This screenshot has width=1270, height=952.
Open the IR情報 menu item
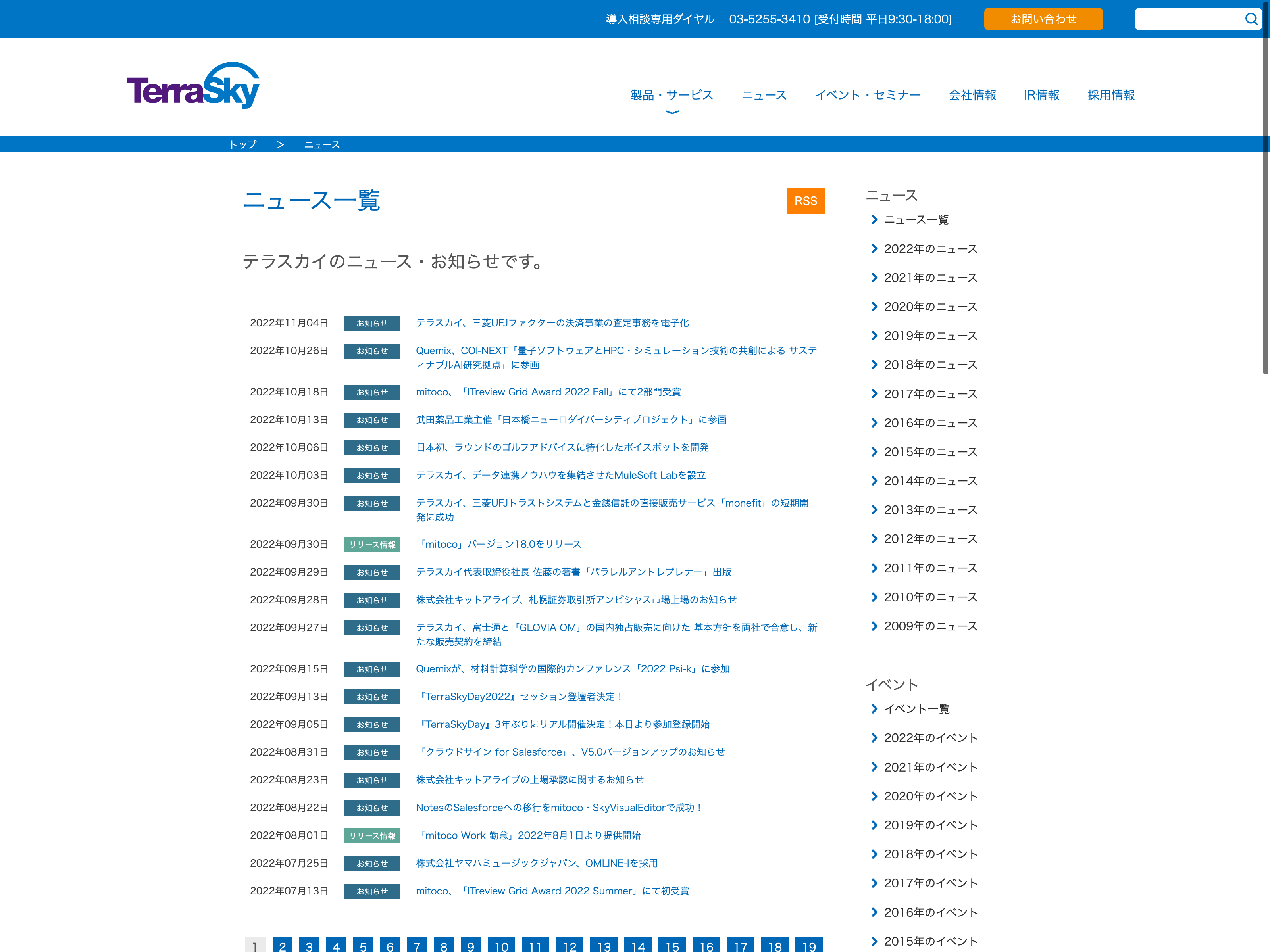(1041, 95)
